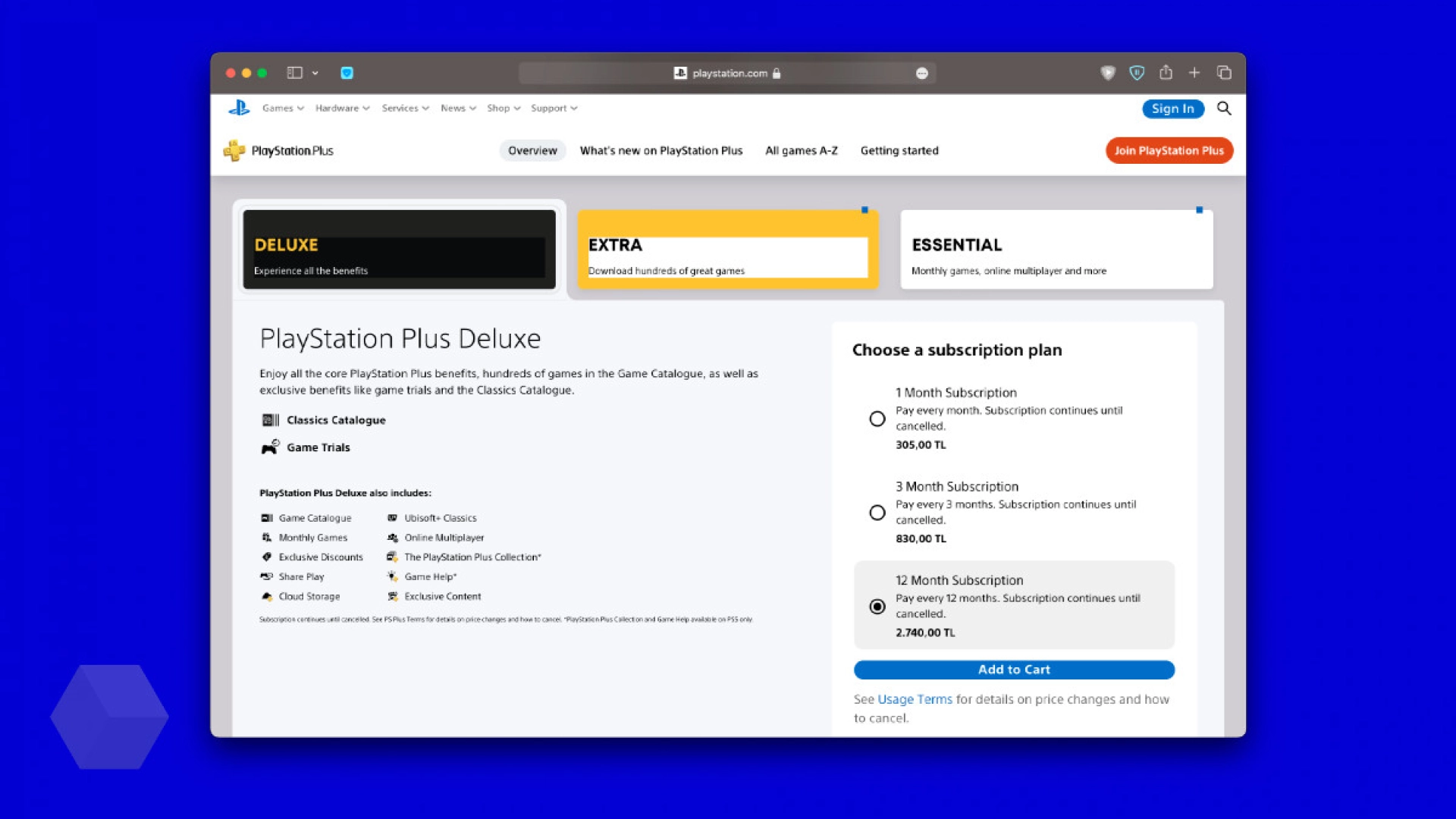Expand the Hardware dropdown menu

pyautogui.click(x=343, y=108)
